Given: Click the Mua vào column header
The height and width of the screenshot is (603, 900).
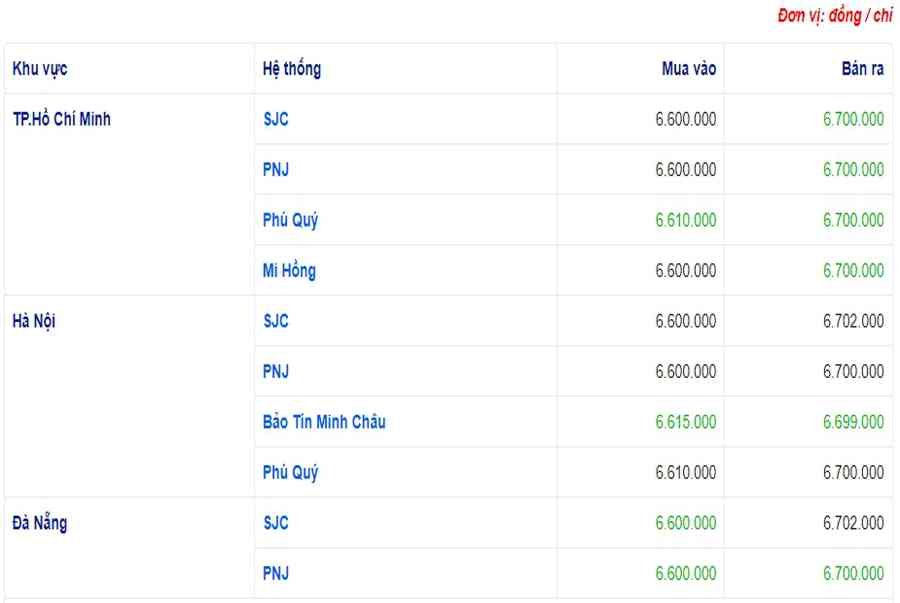Looking at the screenshot, I should pos(689,69).
